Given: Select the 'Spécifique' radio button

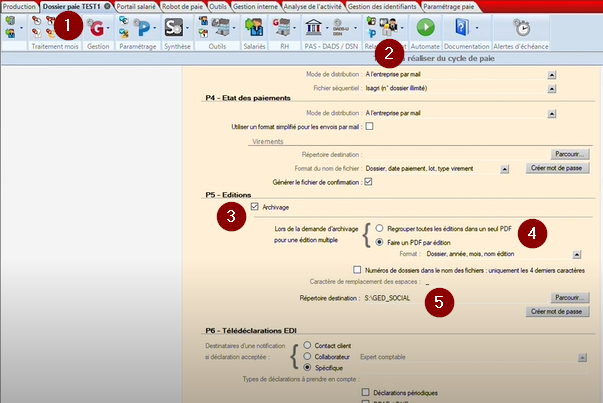Looking at the screenshot, I should 307,367.
